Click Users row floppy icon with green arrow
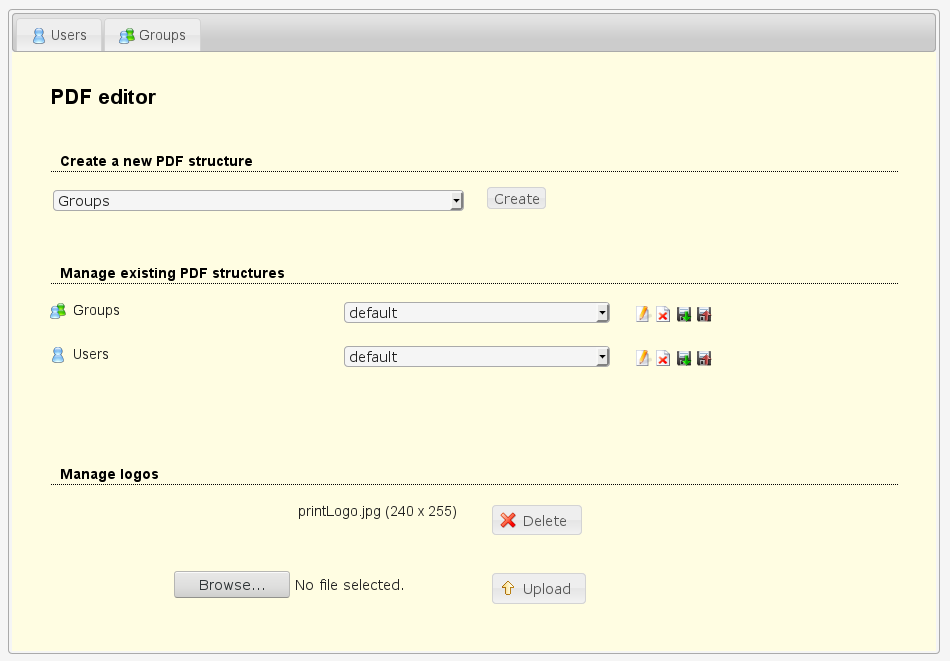Viewport: 950px width, 661px height. click(684, 358)
